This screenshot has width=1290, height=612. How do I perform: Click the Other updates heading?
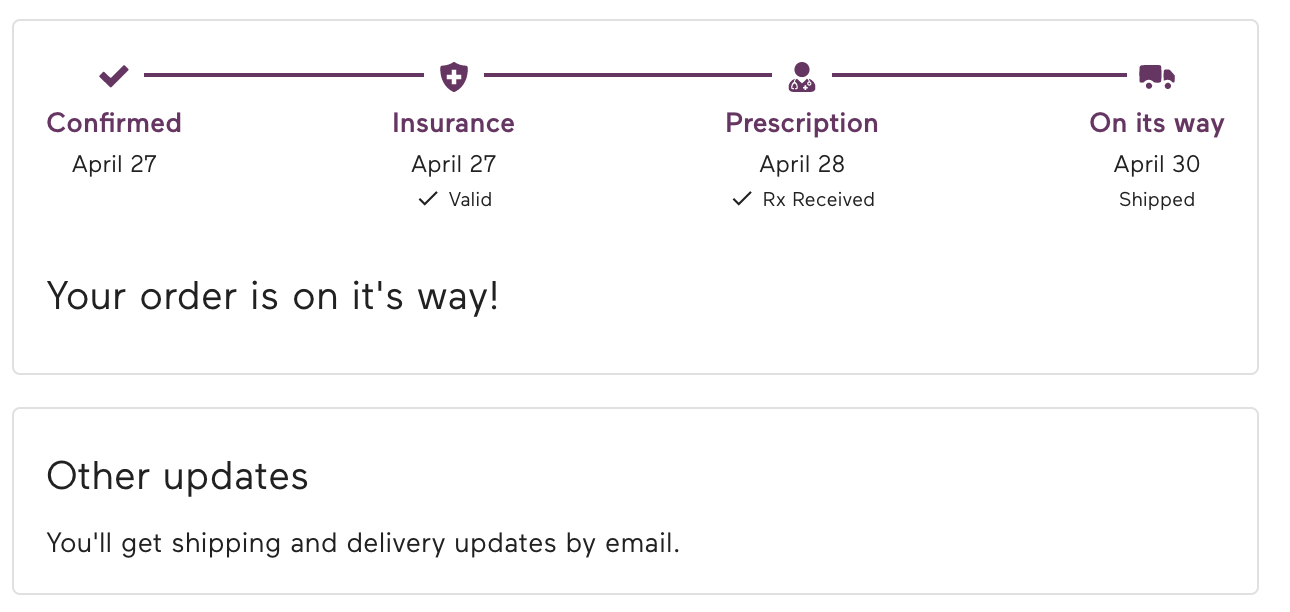tap(178, 476)
